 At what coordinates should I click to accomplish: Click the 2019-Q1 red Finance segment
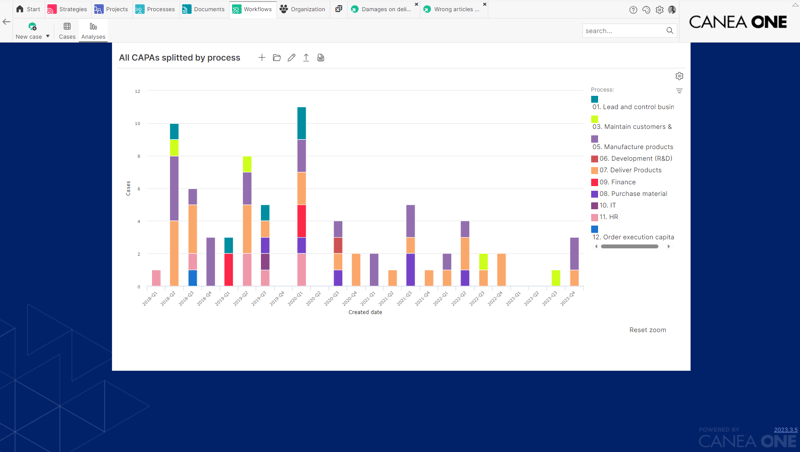point(229,269)
